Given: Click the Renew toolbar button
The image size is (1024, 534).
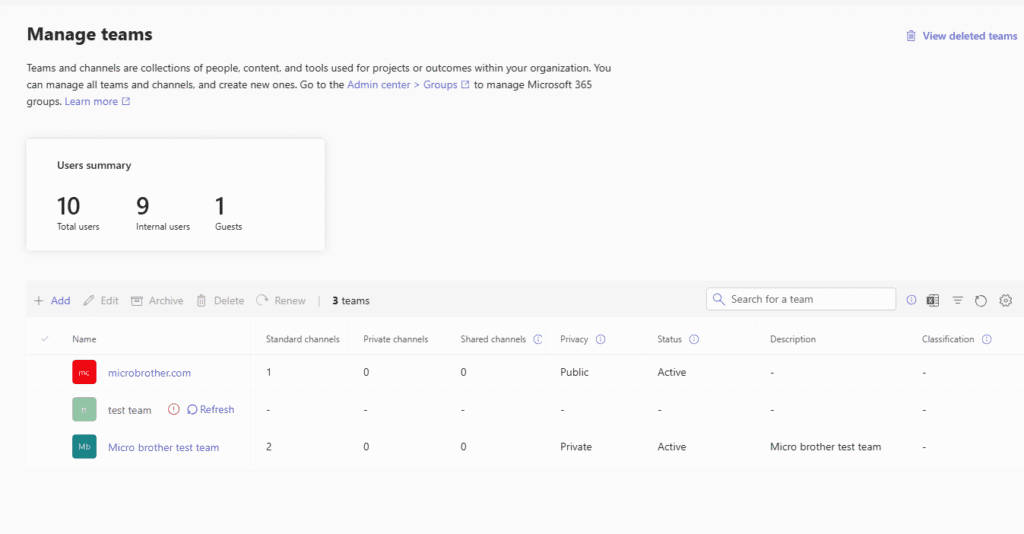Looking at the screenshot, I should (x=281, y=300).
